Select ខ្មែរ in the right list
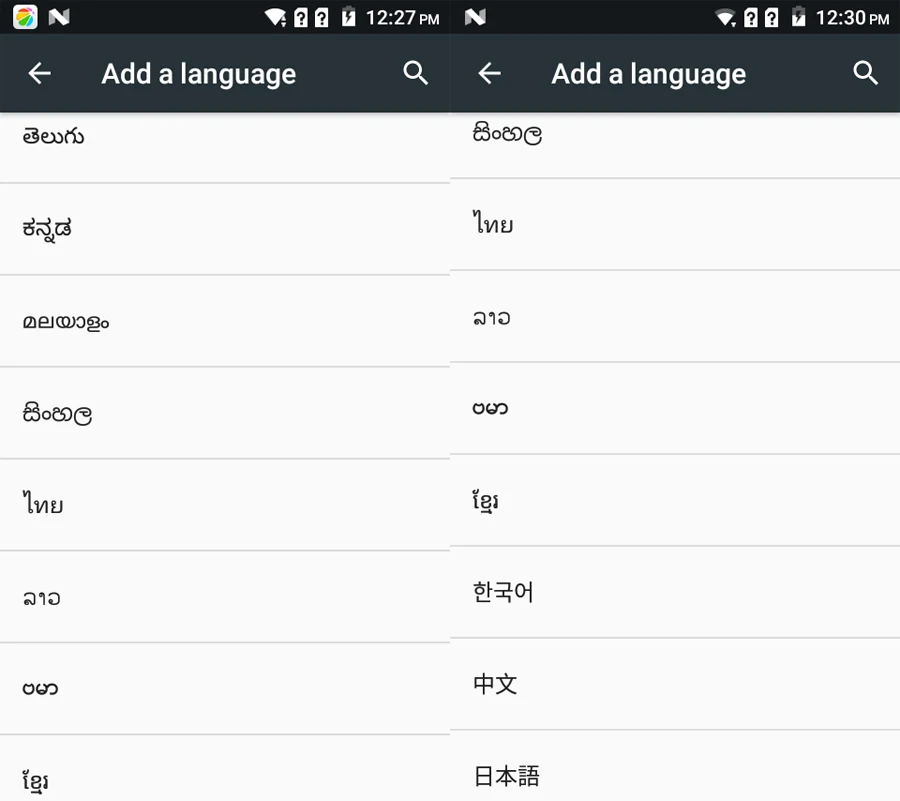 click(675, 500)
